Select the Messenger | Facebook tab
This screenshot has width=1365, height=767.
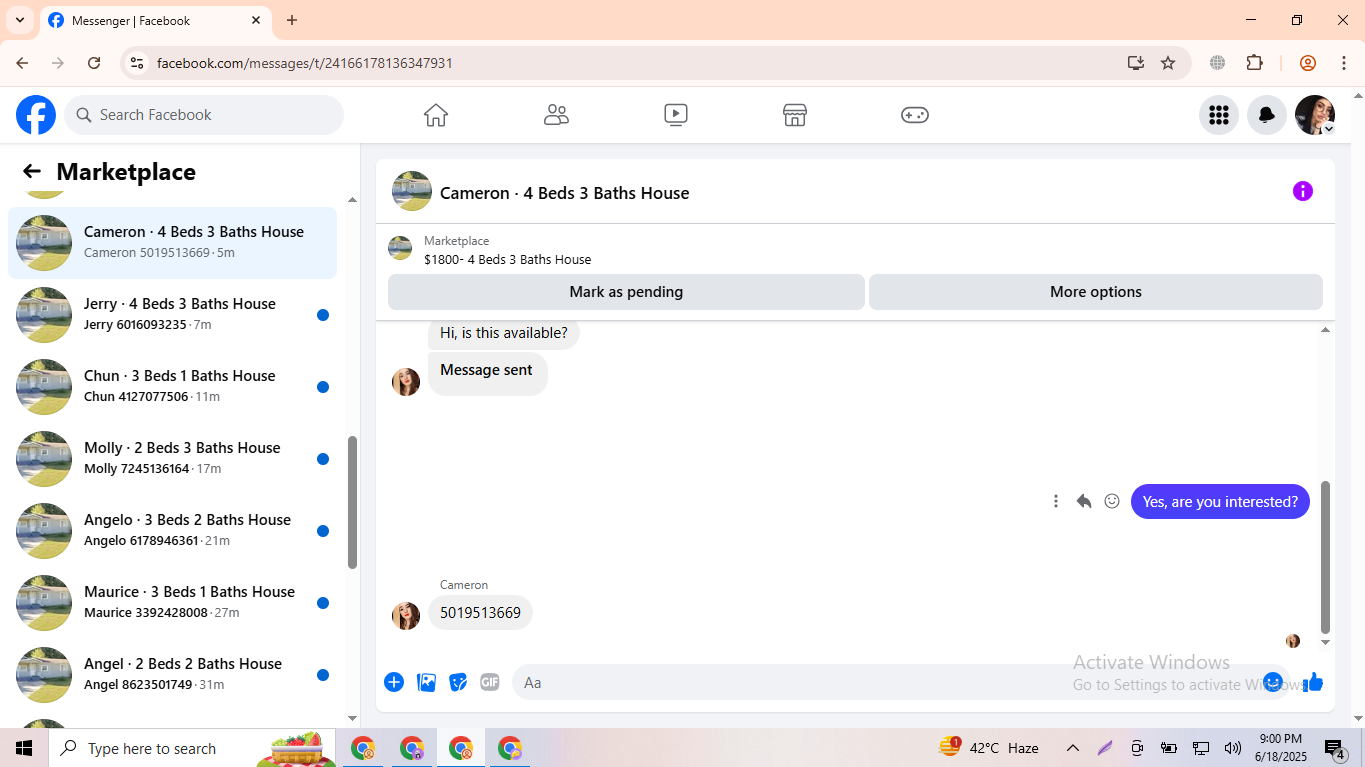154,21
